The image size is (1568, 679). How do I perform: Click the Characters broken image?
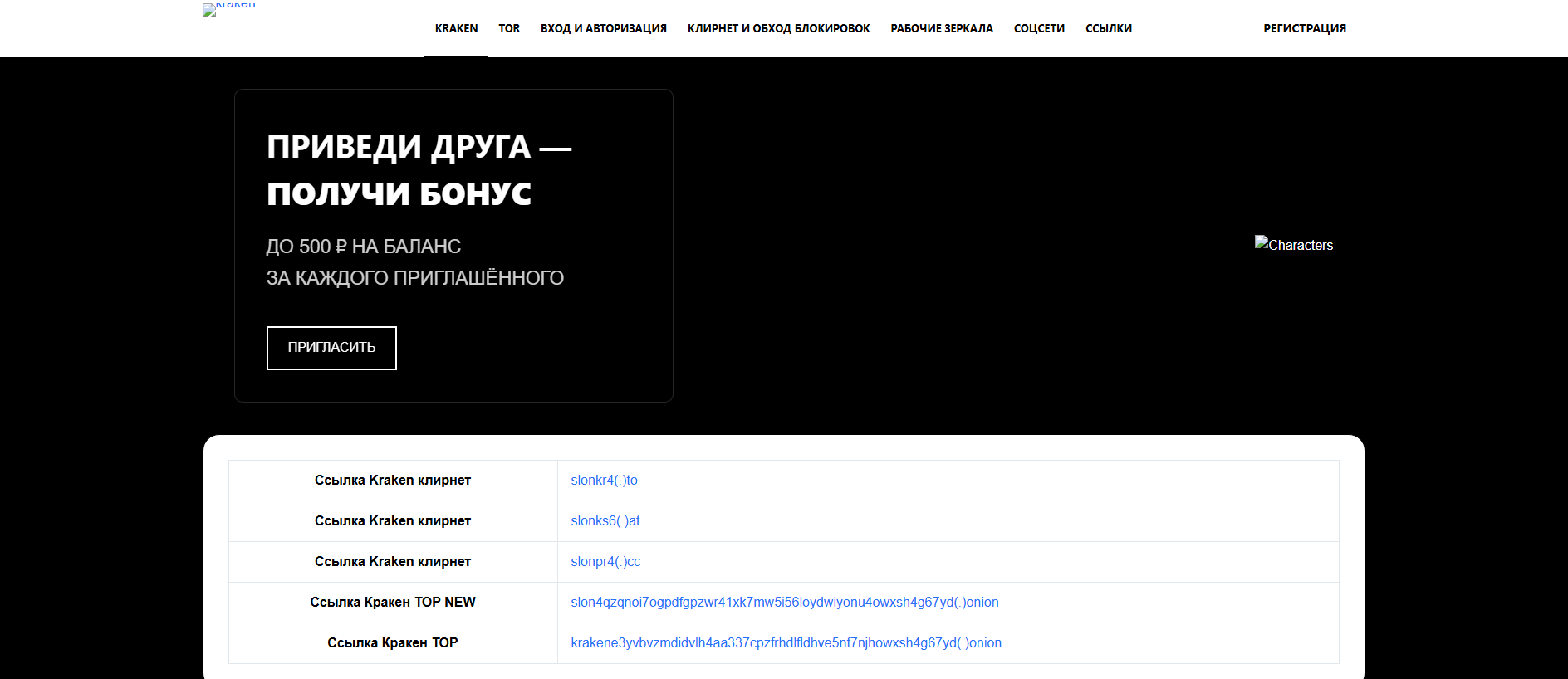(x=1294, y=244)
